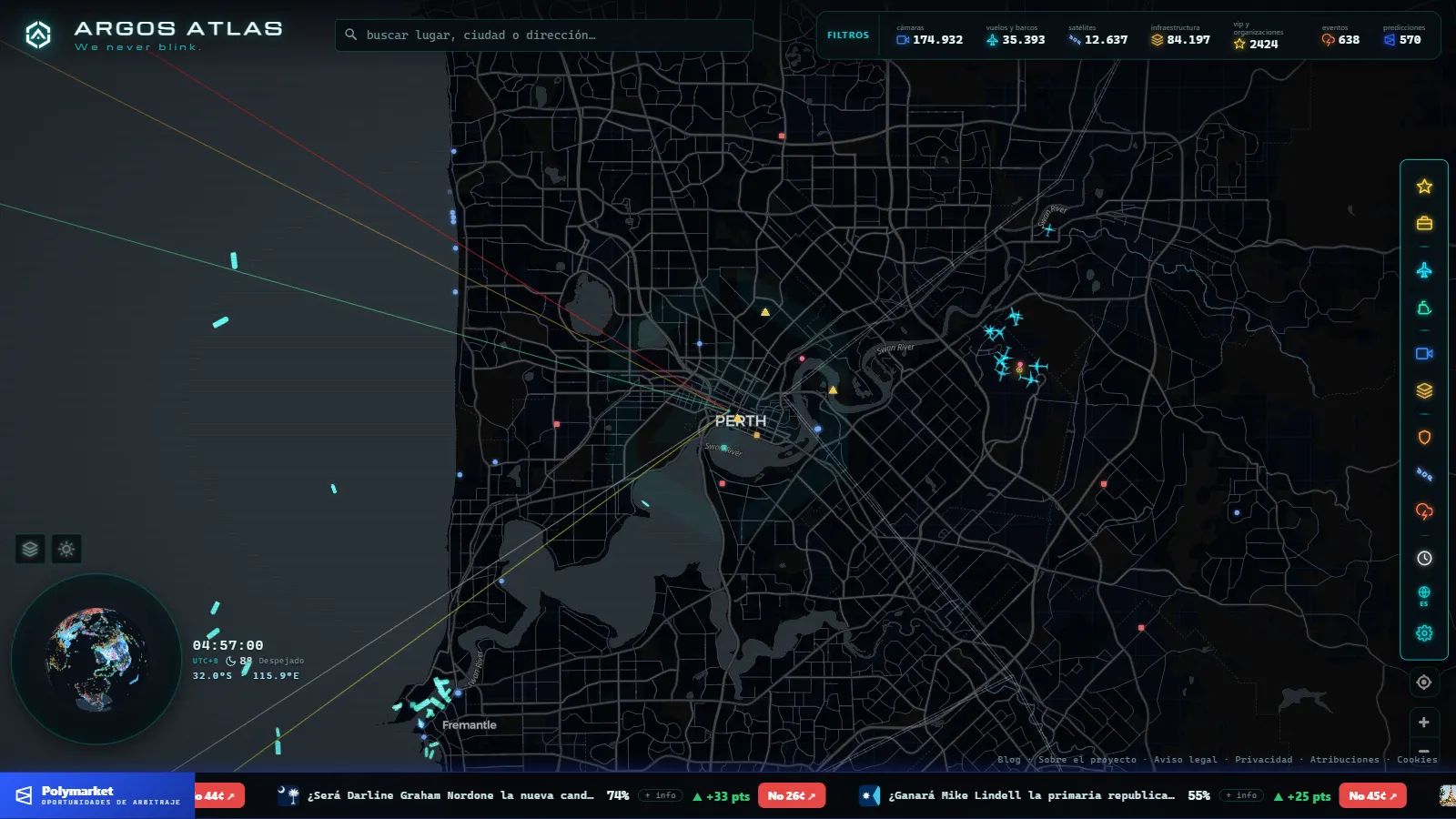Click the Fremantle label on map
The width and height of the screenshot is (1456, 819).
click(x=470, y=725)
